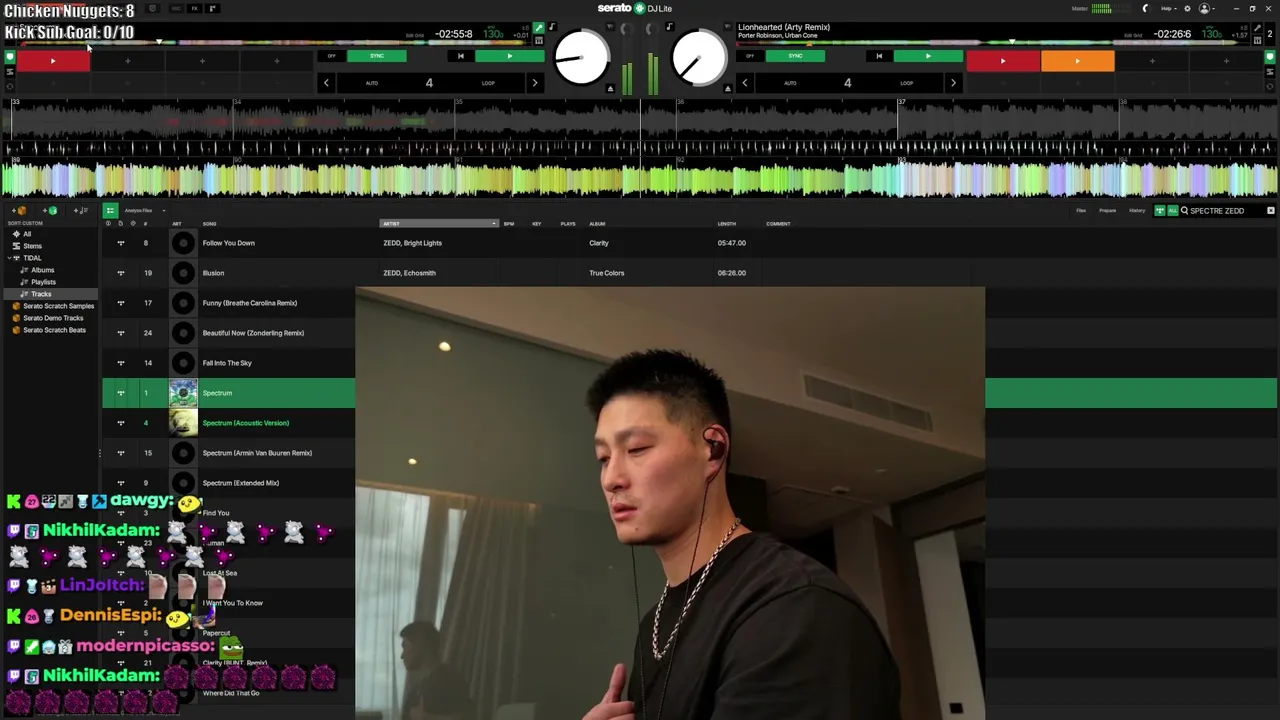Viewport: 1280px width, 720px height.
Task: Toggle the FX panel button
Action: pyautogui.click(x=194, y=9)
